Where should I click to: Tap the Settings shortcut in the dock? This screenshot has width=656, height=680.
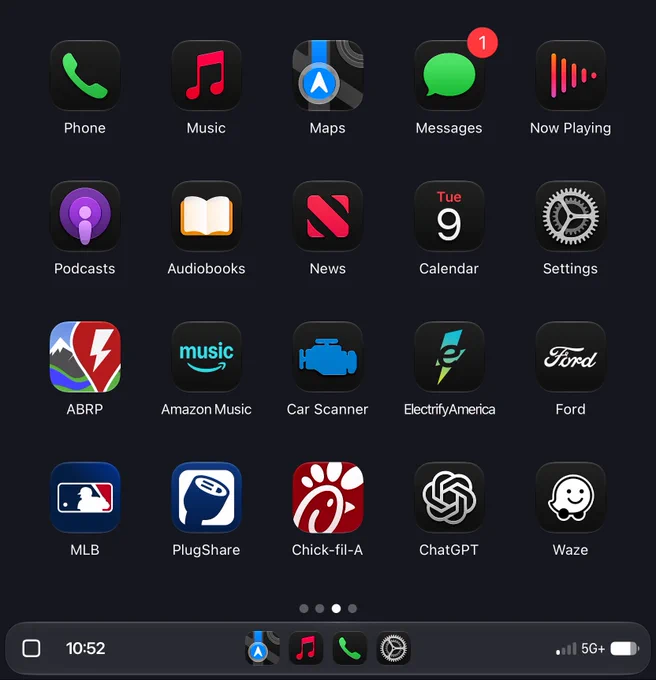coord(393,648)
